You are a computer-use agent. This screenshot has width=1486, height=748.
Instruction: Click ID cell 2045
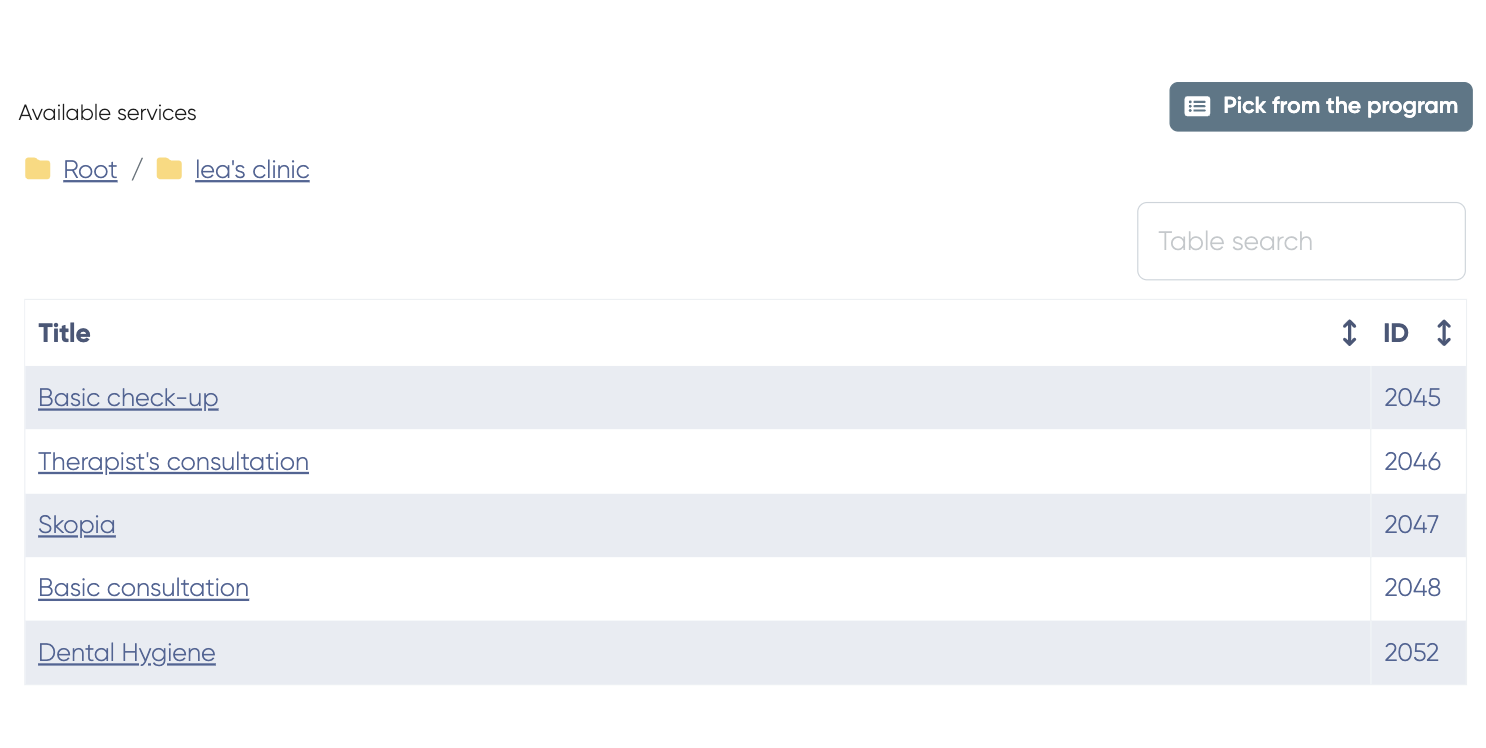(x=1412, y=398)
